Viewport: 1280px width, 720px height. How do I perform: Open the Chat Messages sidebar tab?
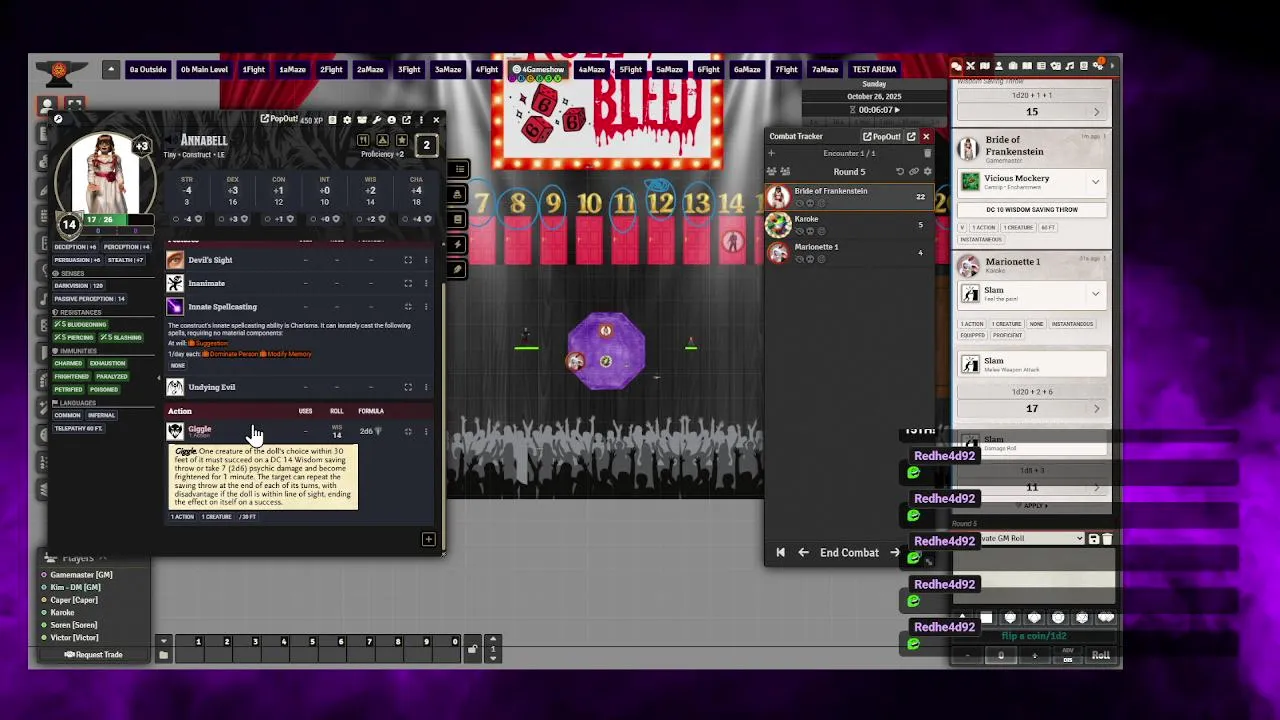point(956,66)
